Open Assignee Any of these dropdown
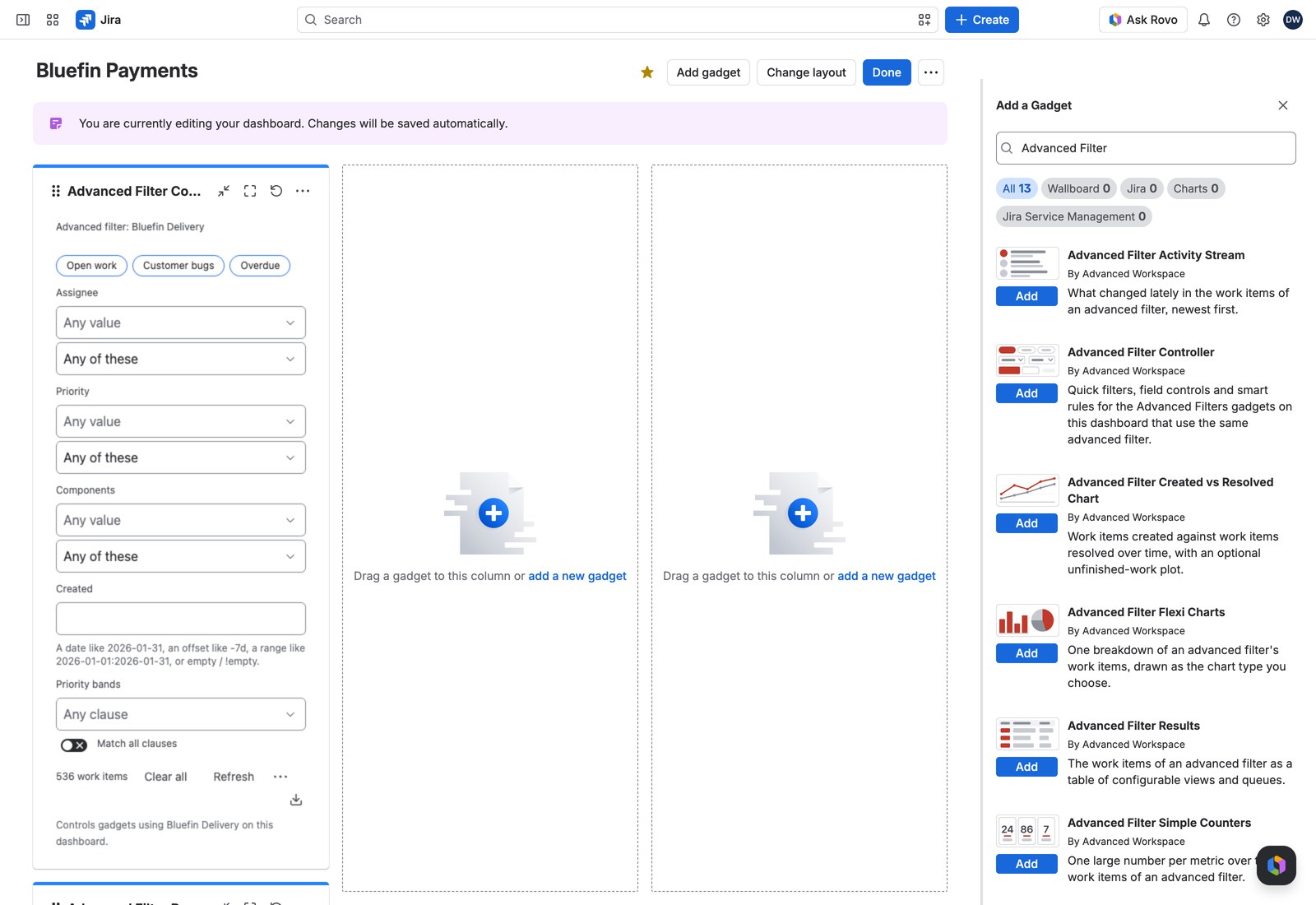Viewport: 1316px width, 905px height. click(181, 359)
